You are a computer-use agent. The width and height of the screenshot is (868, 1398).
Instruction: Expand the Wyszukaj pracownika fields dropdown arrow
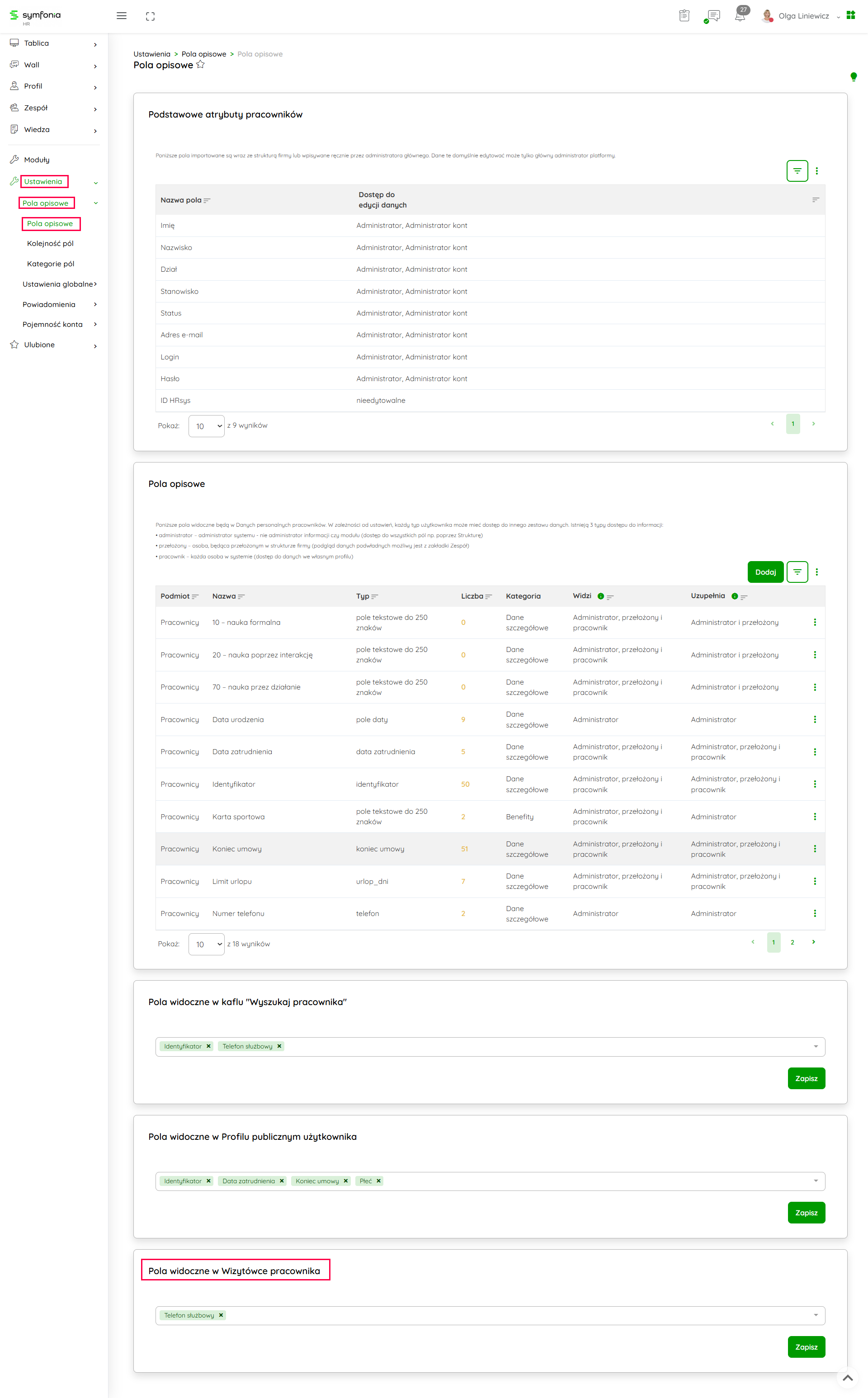pos(815,1046)
